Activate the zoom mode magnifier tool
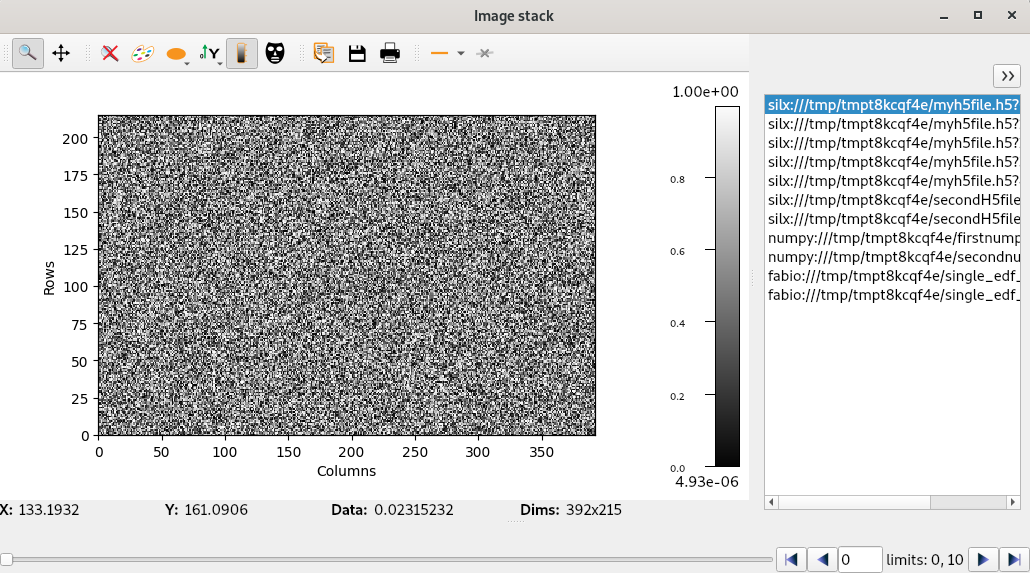The height and width of the screenshot is (573, 1030). tap(27, 53)
